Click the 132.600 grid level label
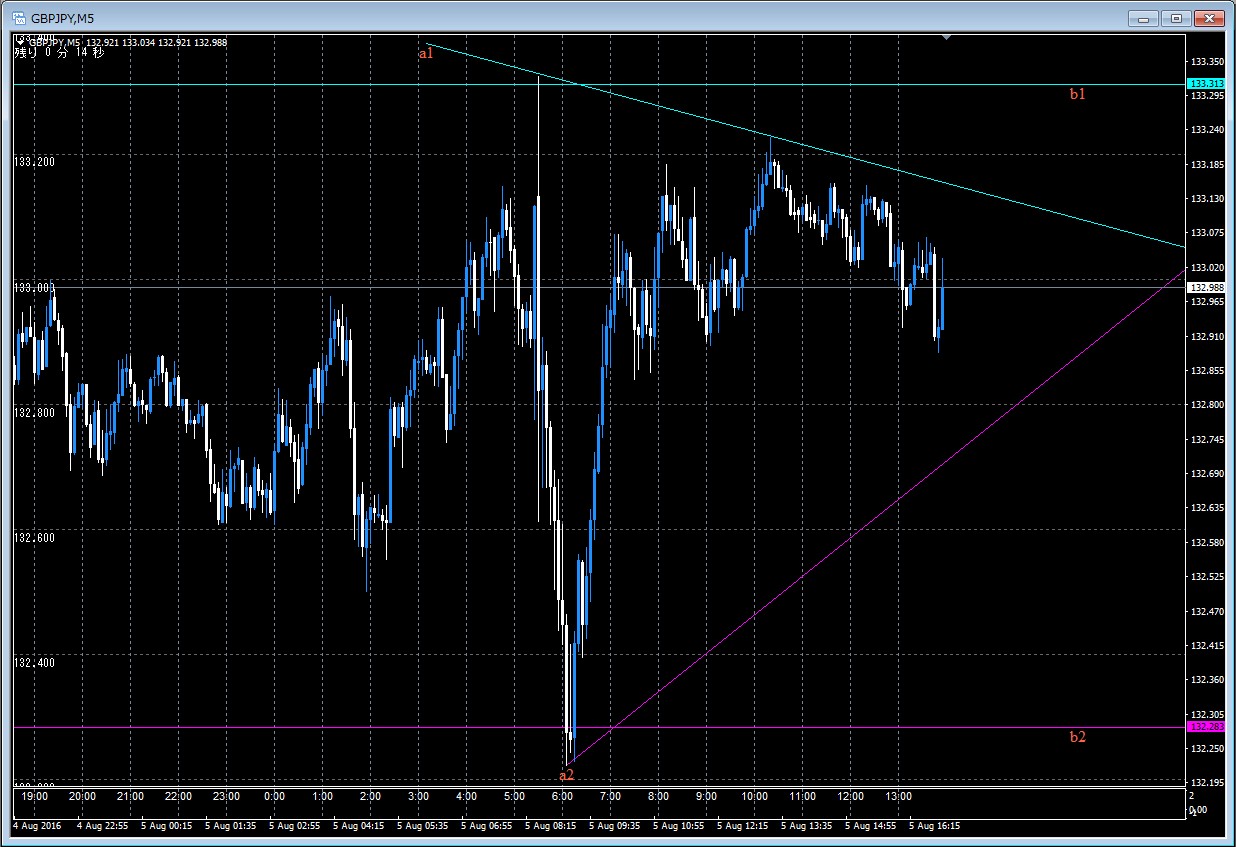The height and width of the screenshot is (847, 1236). click(x=34, y=537)
